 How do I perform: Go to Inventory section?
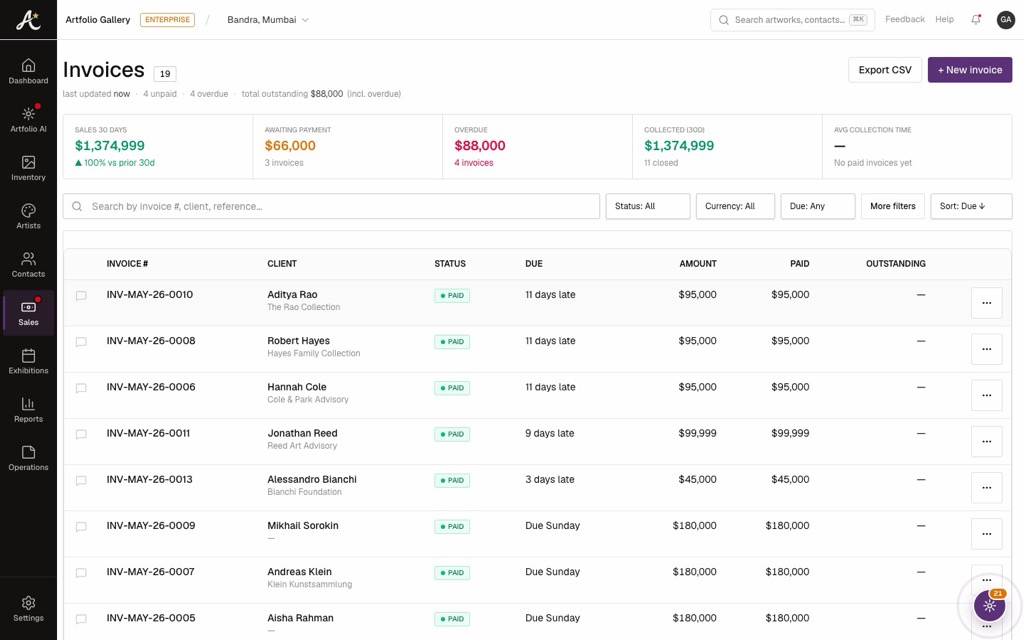click(28, 168)
